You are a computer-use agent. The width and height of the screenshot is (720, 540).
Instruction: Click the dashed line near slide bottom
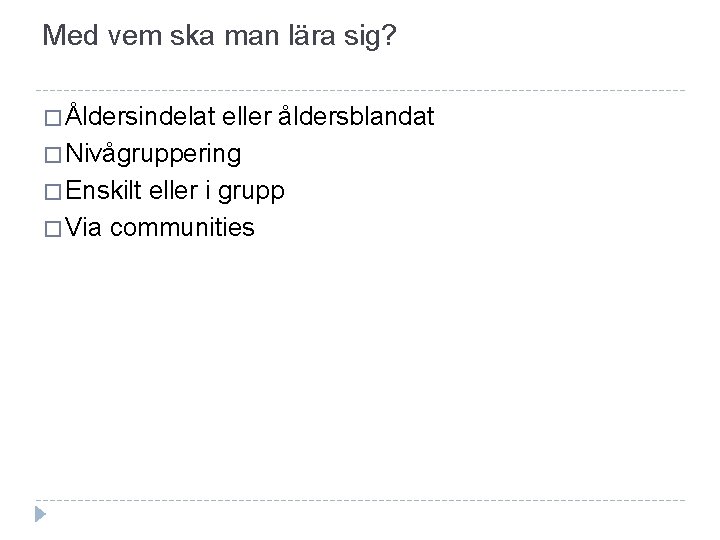[x=360, y=500]
